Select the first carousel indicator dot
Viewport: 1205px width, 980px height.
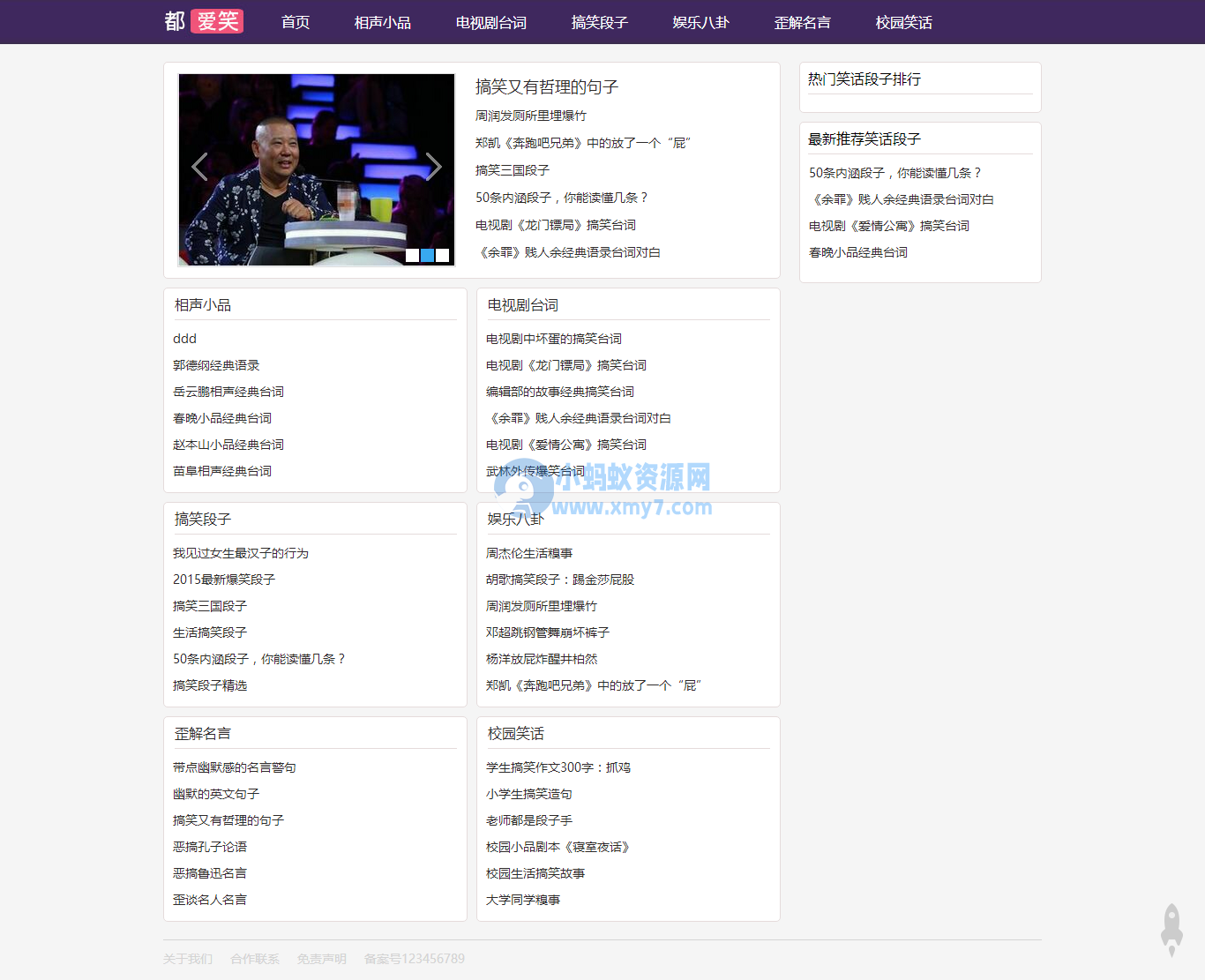(412, 255)
